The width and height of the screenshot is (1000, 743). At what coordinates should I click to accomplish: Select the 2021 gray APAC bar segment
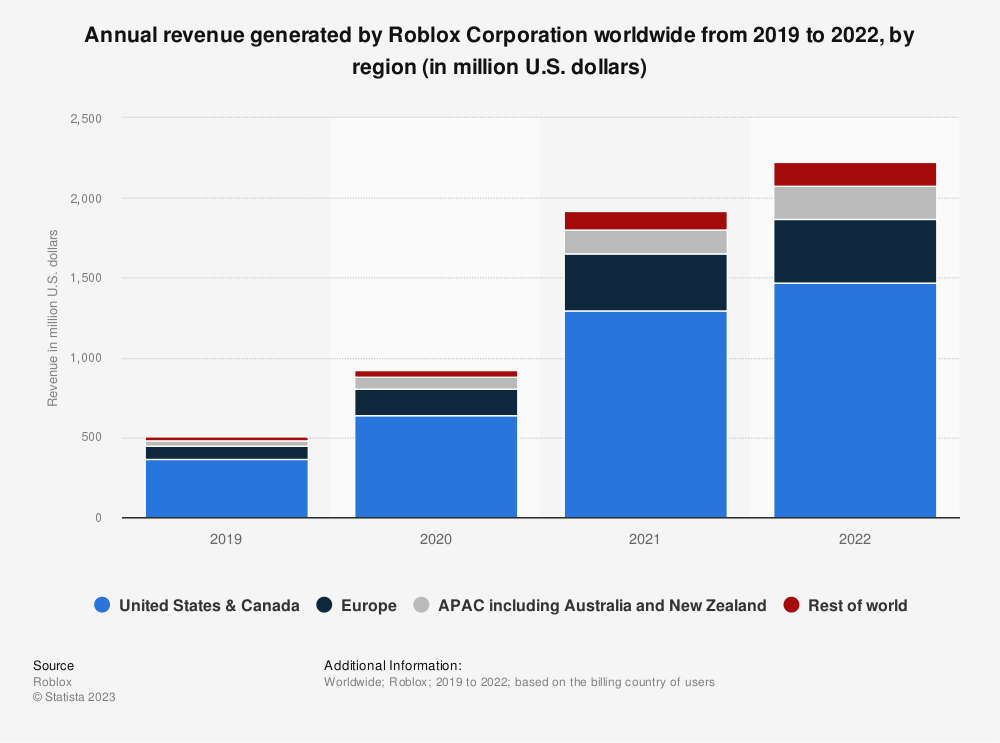(x=645, y=242)
